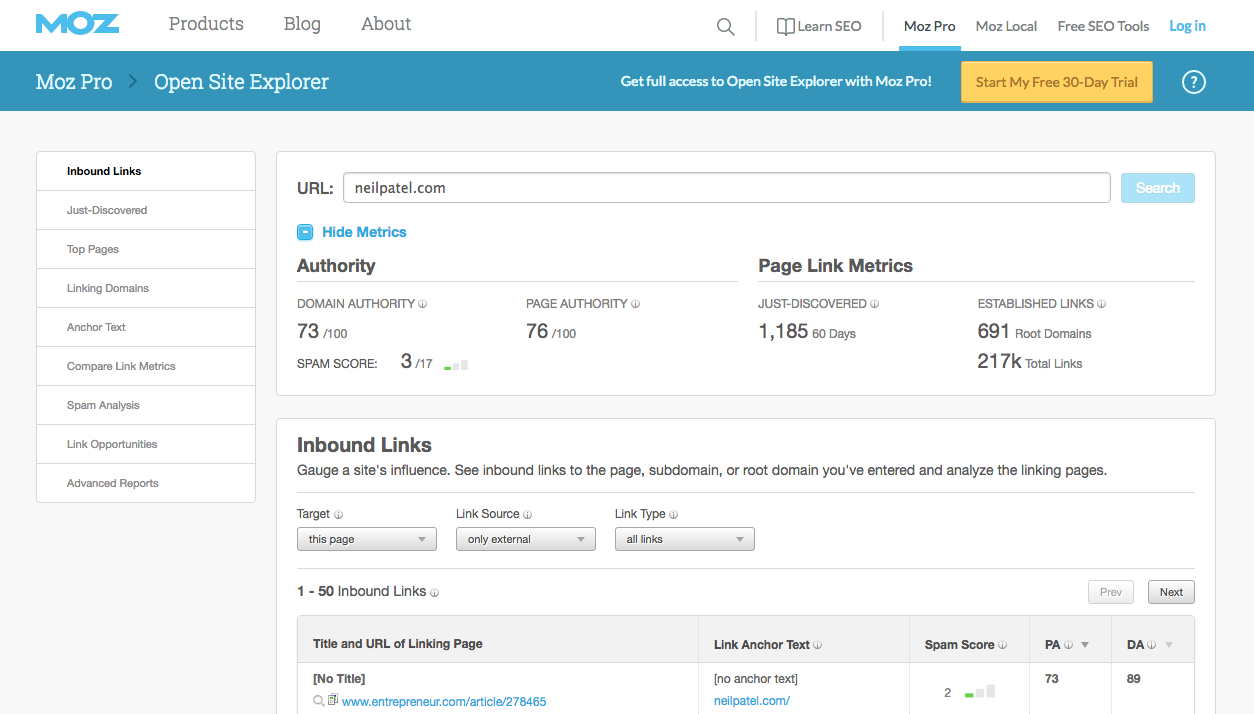Image resolution: width=1254 pixels, height=714 pixels.
Task: Open the search magnifier icon in header
Action: point(726,27)
